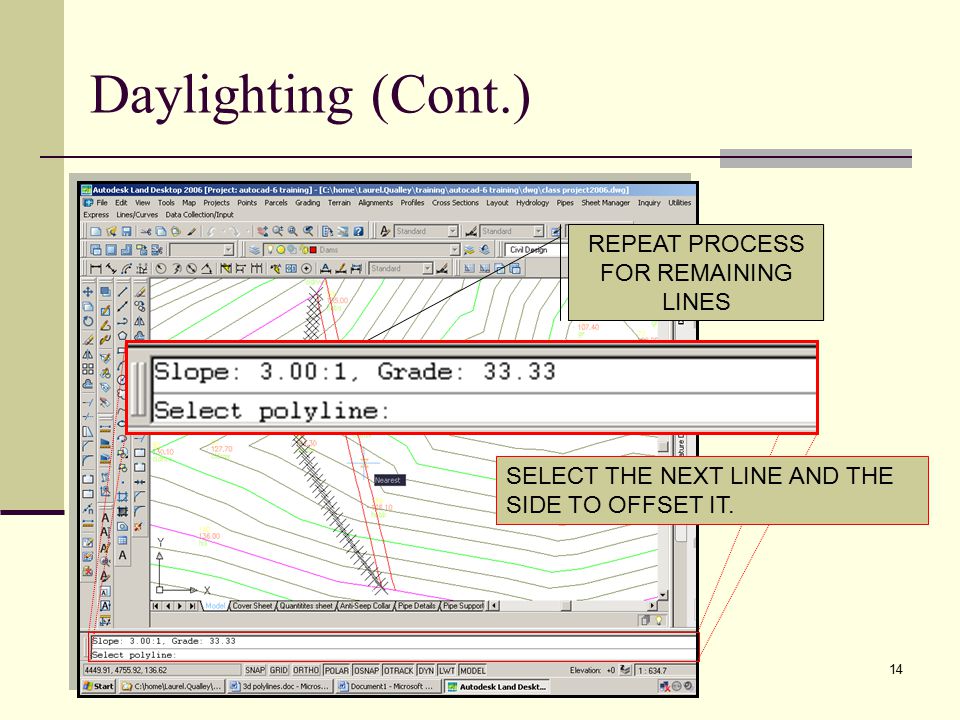
Task: Select the Array grid tool
Action: (x=88, y=369)
